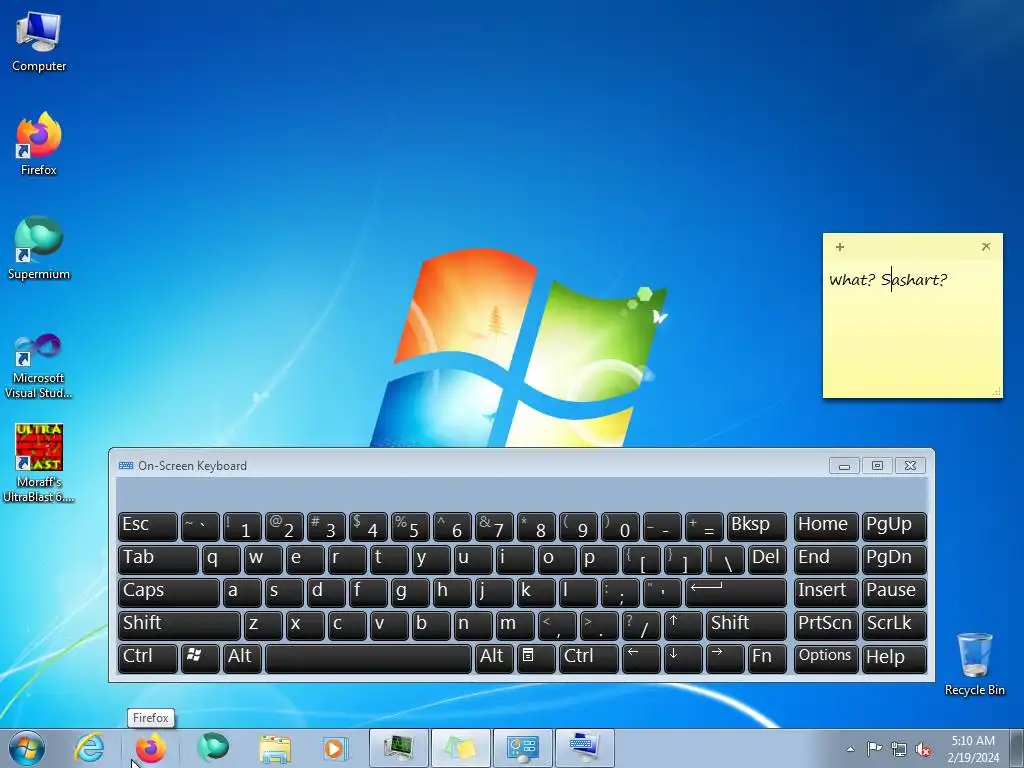The width and height of the screenshot is (1024, 768).
Task: Open the taskbar clock showing 5:10 AM
Action: coord(973,749)
